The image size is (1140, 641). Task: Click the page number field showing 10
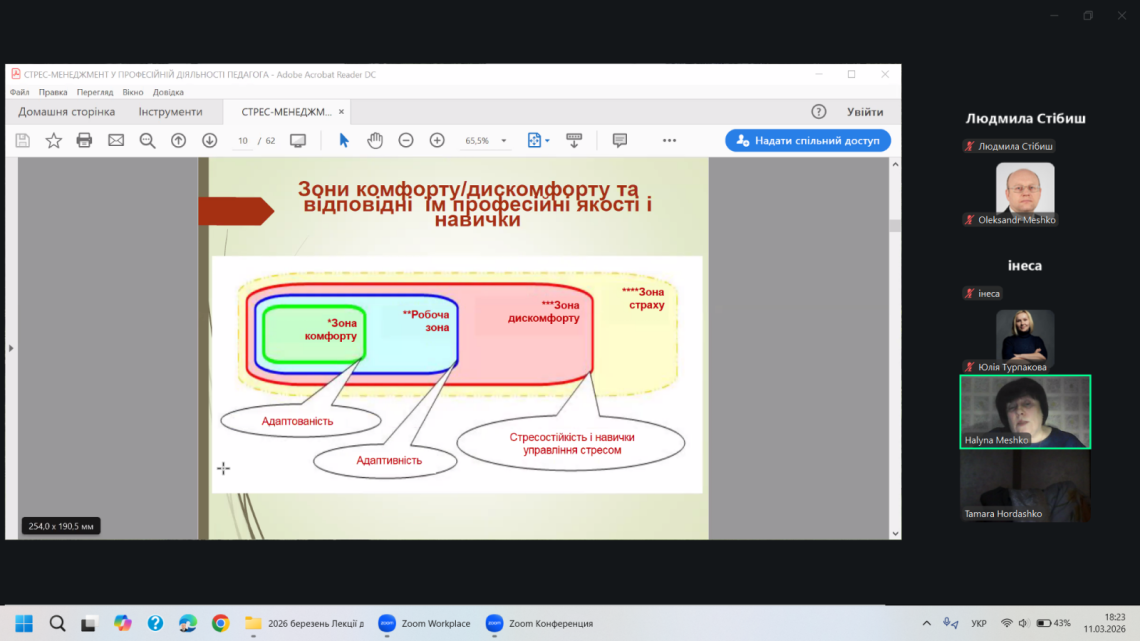pyautogui.click(x=243, y=141)
